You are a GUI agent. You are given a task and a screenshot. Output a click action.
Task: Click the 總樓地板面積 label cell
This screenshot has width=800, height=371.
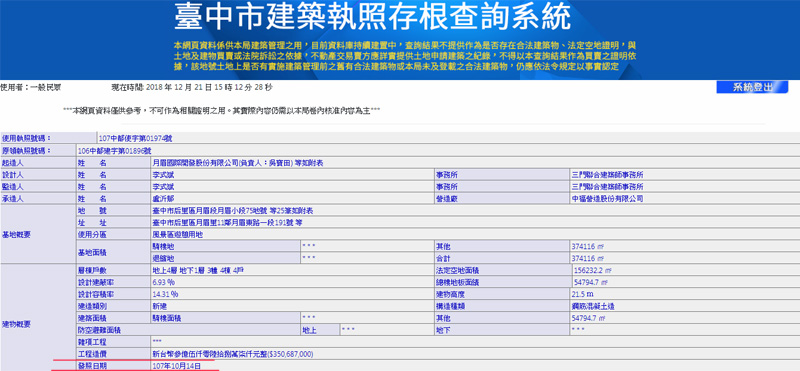point(502,282)
